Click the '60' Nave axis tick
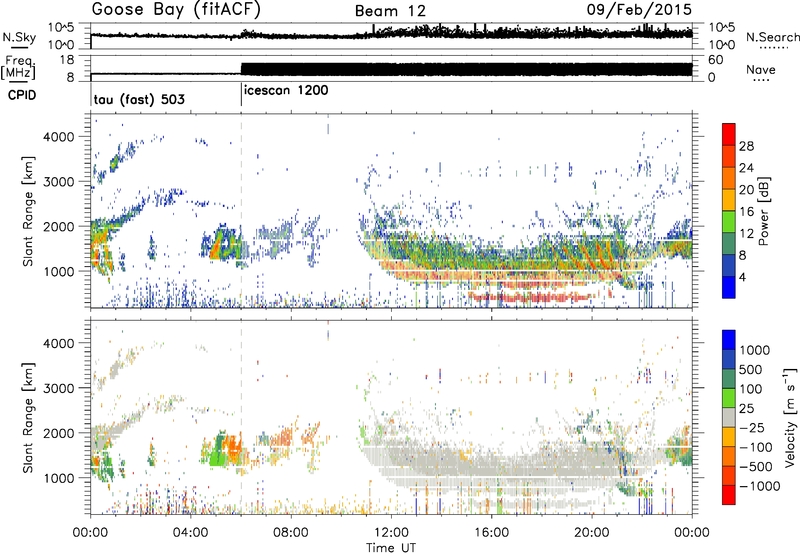 coord(715,60)
